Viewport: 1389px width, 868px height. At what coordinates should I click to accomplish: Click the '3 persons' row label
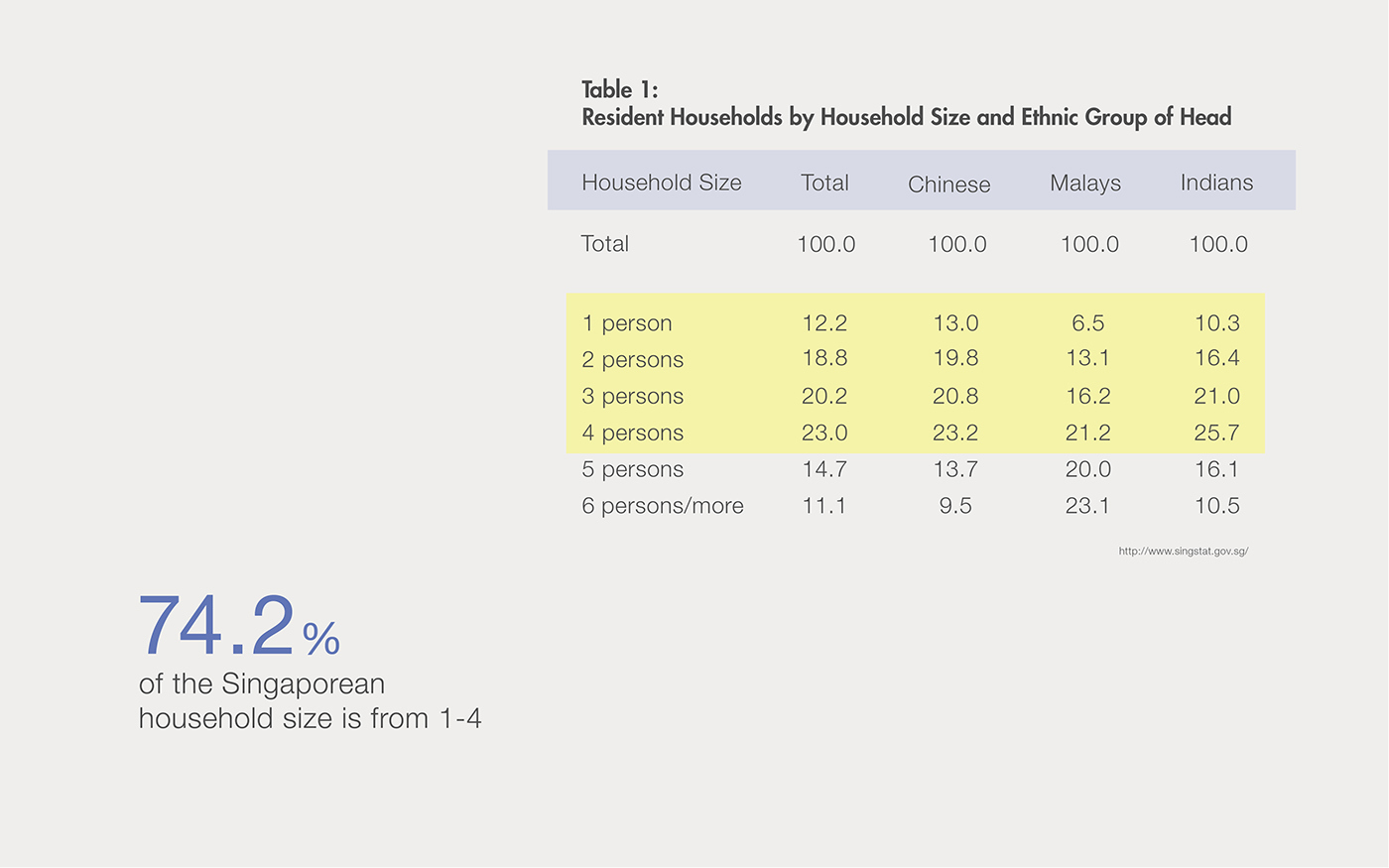point(632,397)
